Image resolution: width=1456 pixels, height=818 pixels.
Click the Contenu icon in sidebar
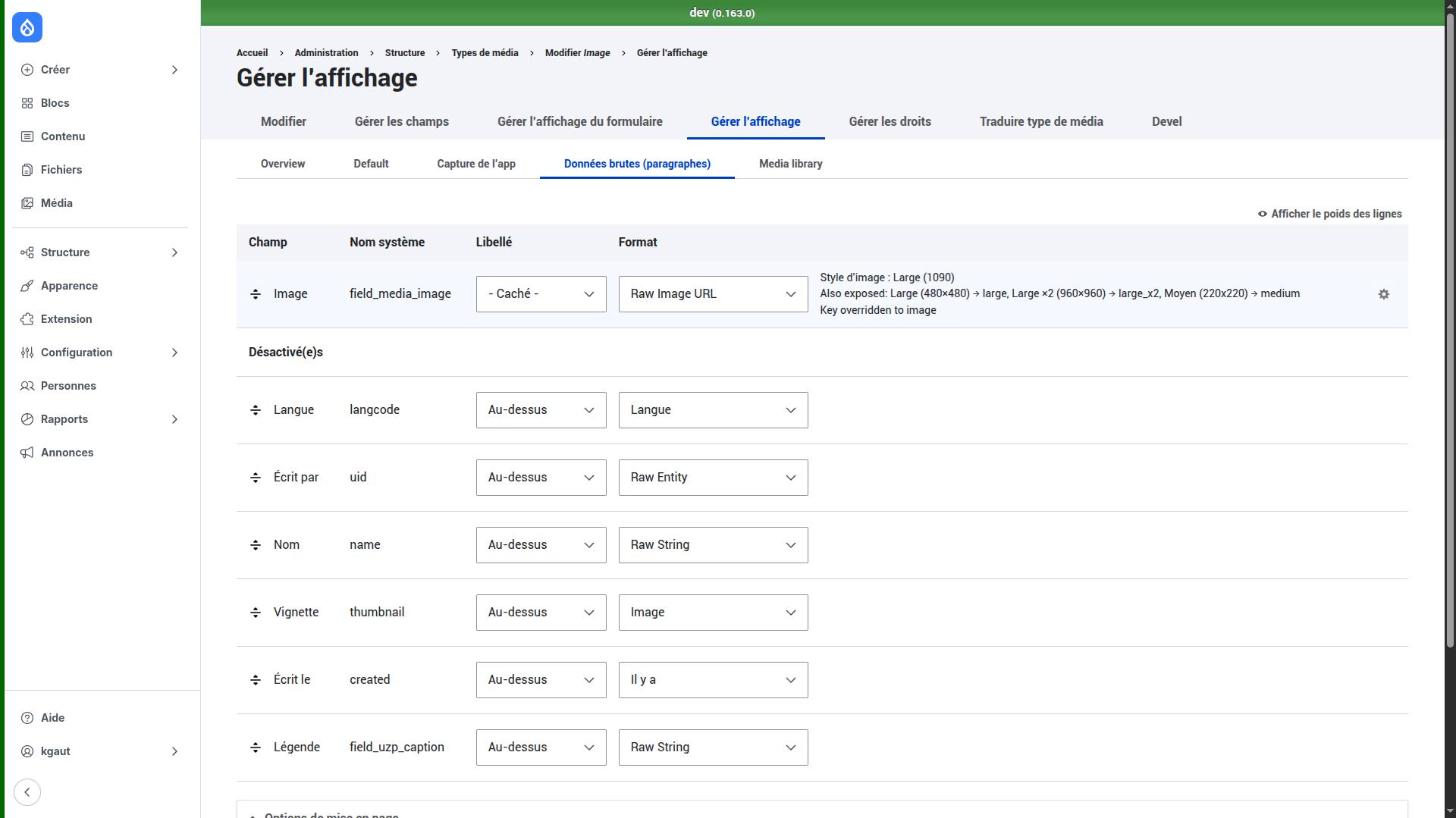click(x=27, y=136)
